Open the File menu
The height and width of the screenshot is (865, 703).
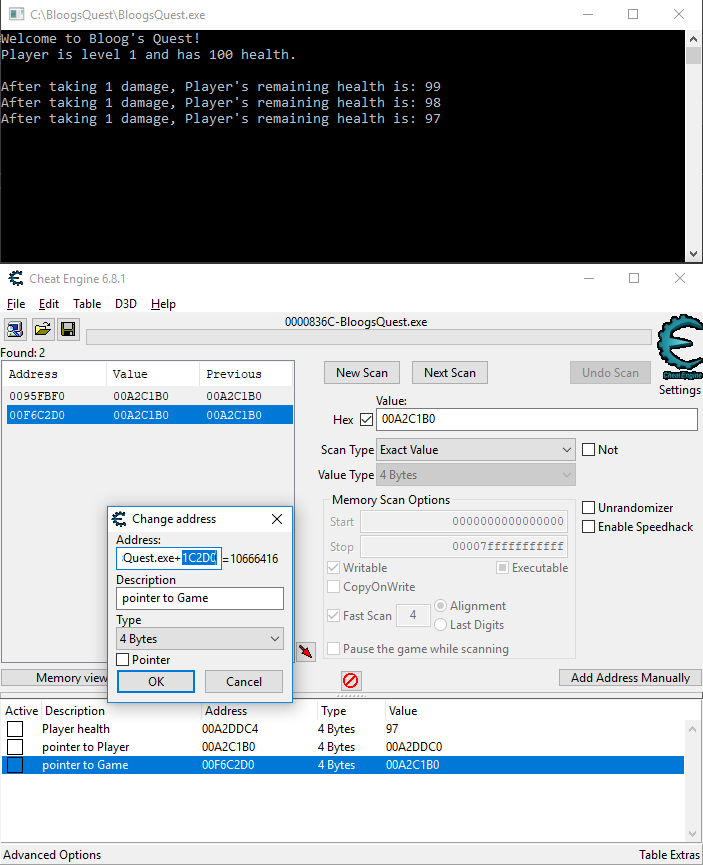click(15, 304)
